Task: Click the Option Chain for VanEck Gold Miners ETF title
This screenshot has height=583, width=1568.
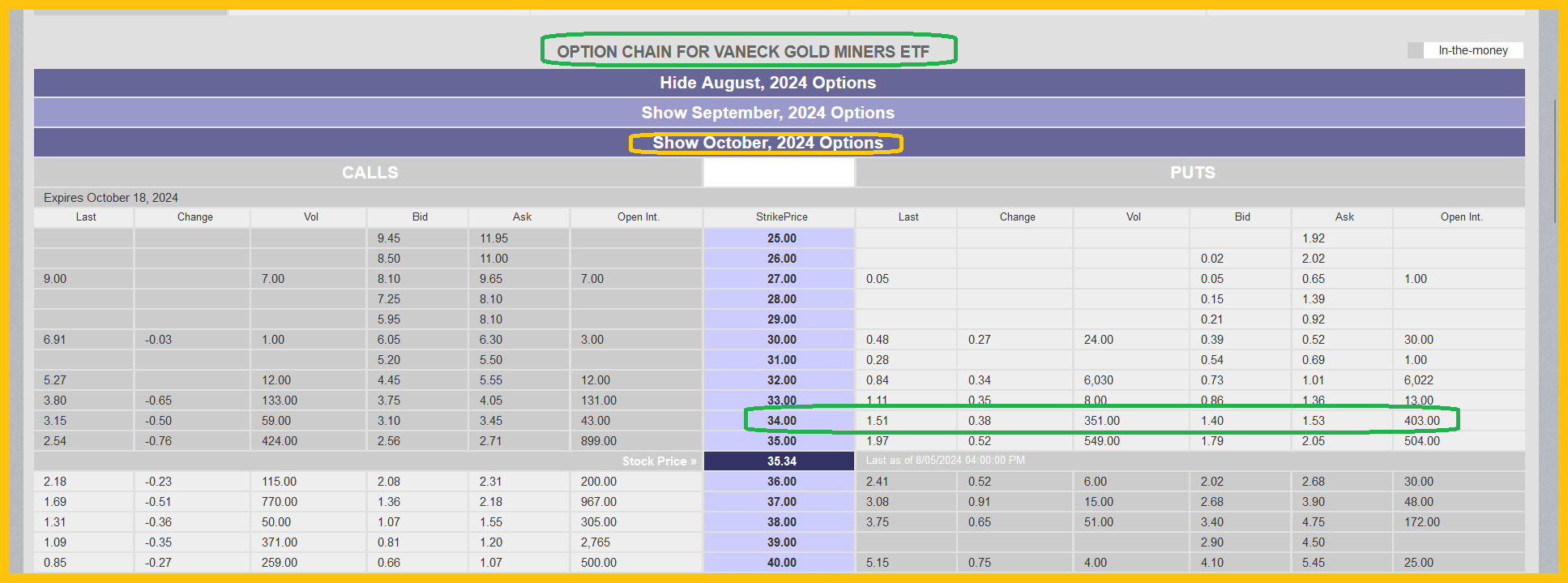Action: (743, 52)
